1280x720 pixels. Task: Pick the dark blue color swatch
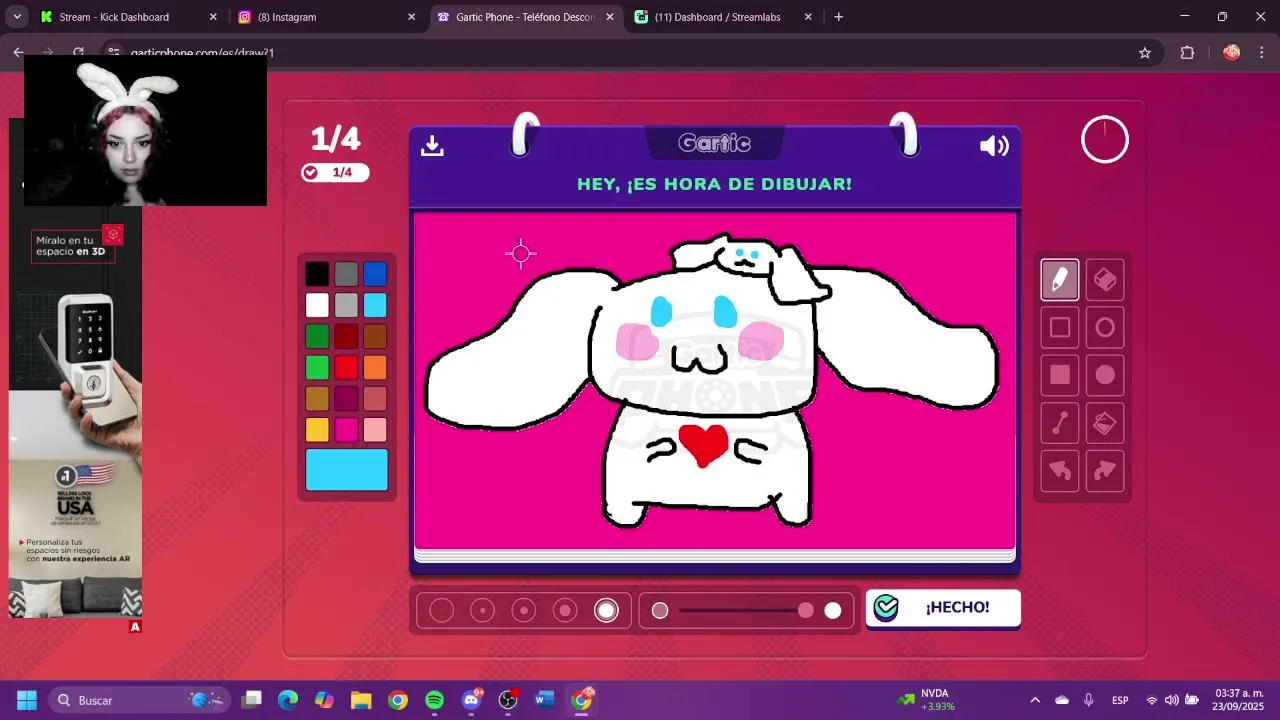point(375,274)
